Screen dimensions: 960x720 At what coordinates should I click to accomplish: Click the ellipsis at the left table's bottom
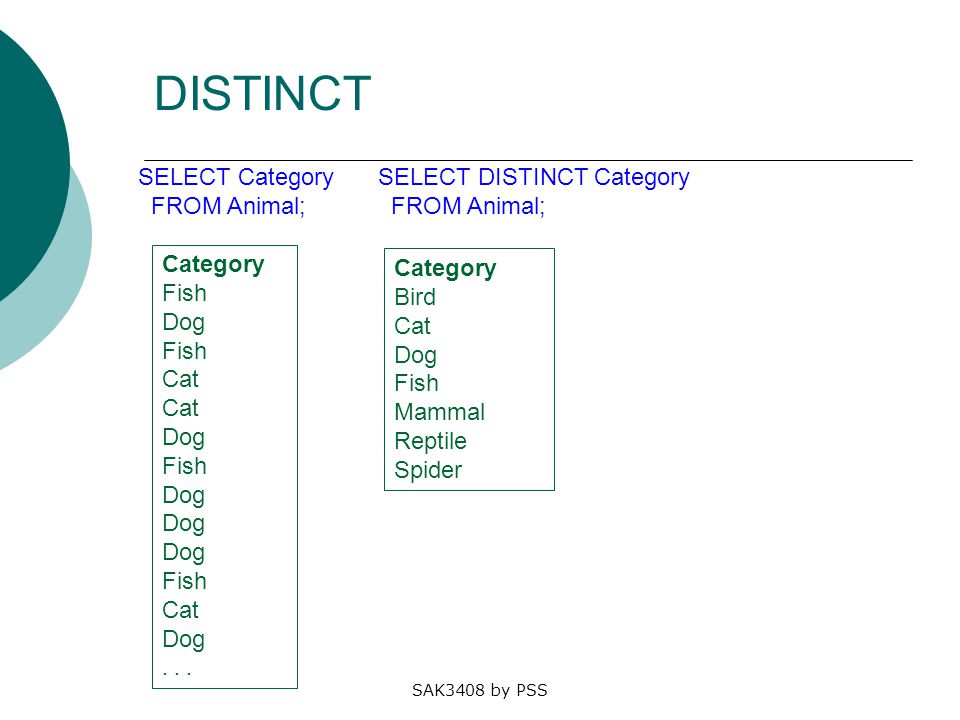(x=177, y=673)
